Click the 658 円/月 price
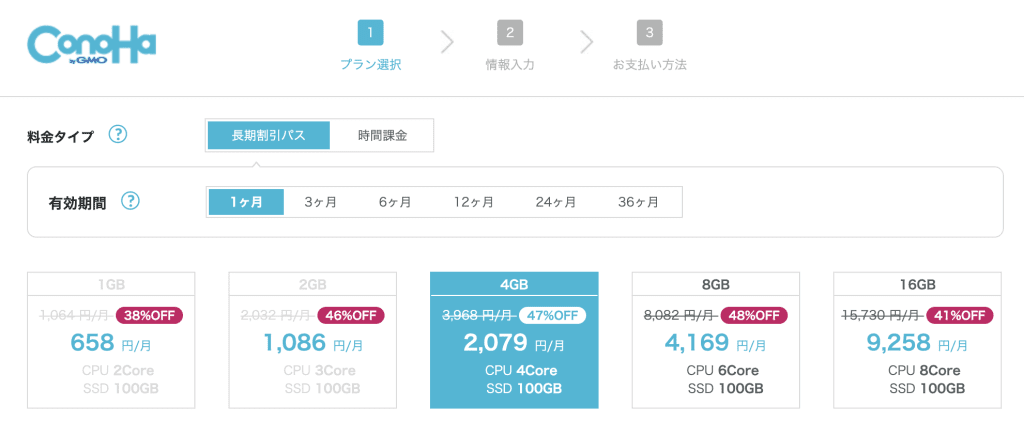The width and height of the screenshot is (1024, 421). click(x=111, y=343)
